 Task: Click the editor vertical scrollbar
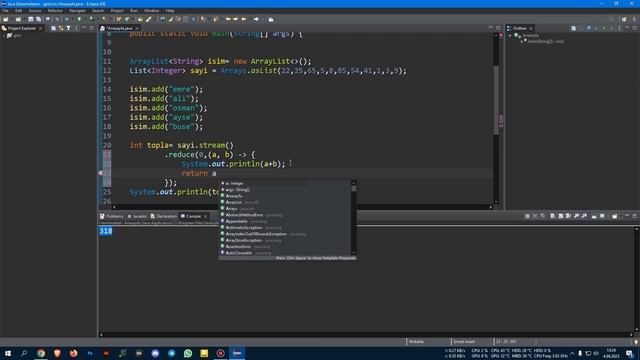click(496, 100)
